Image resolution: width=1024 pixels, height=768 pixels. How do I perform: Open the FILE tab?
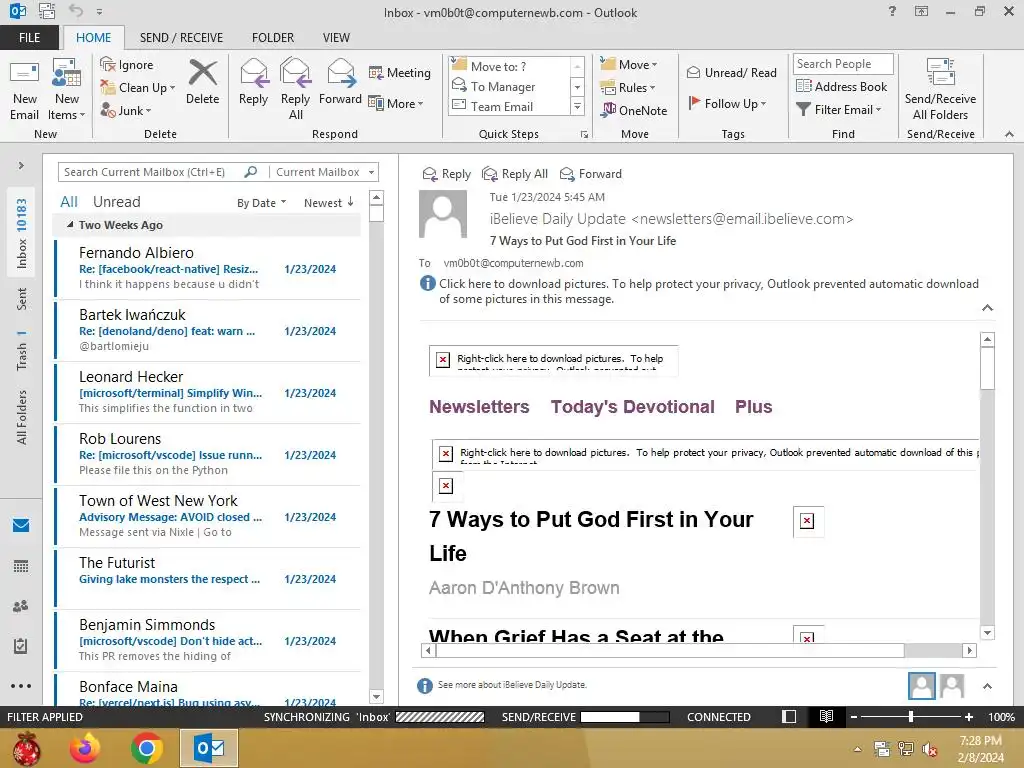click(29, 37)
